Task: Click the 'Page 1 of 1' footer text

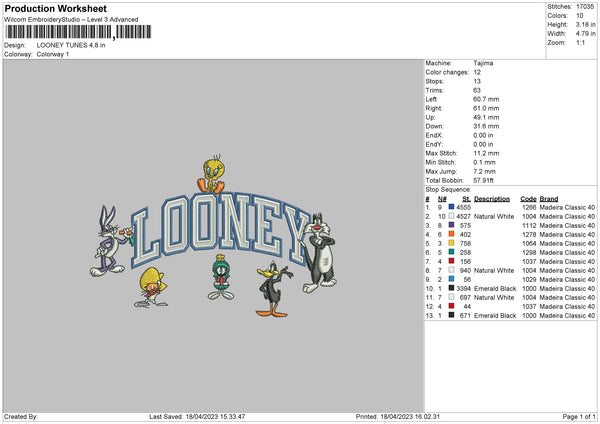Action: pyautogui.click(x=579, y=416)
